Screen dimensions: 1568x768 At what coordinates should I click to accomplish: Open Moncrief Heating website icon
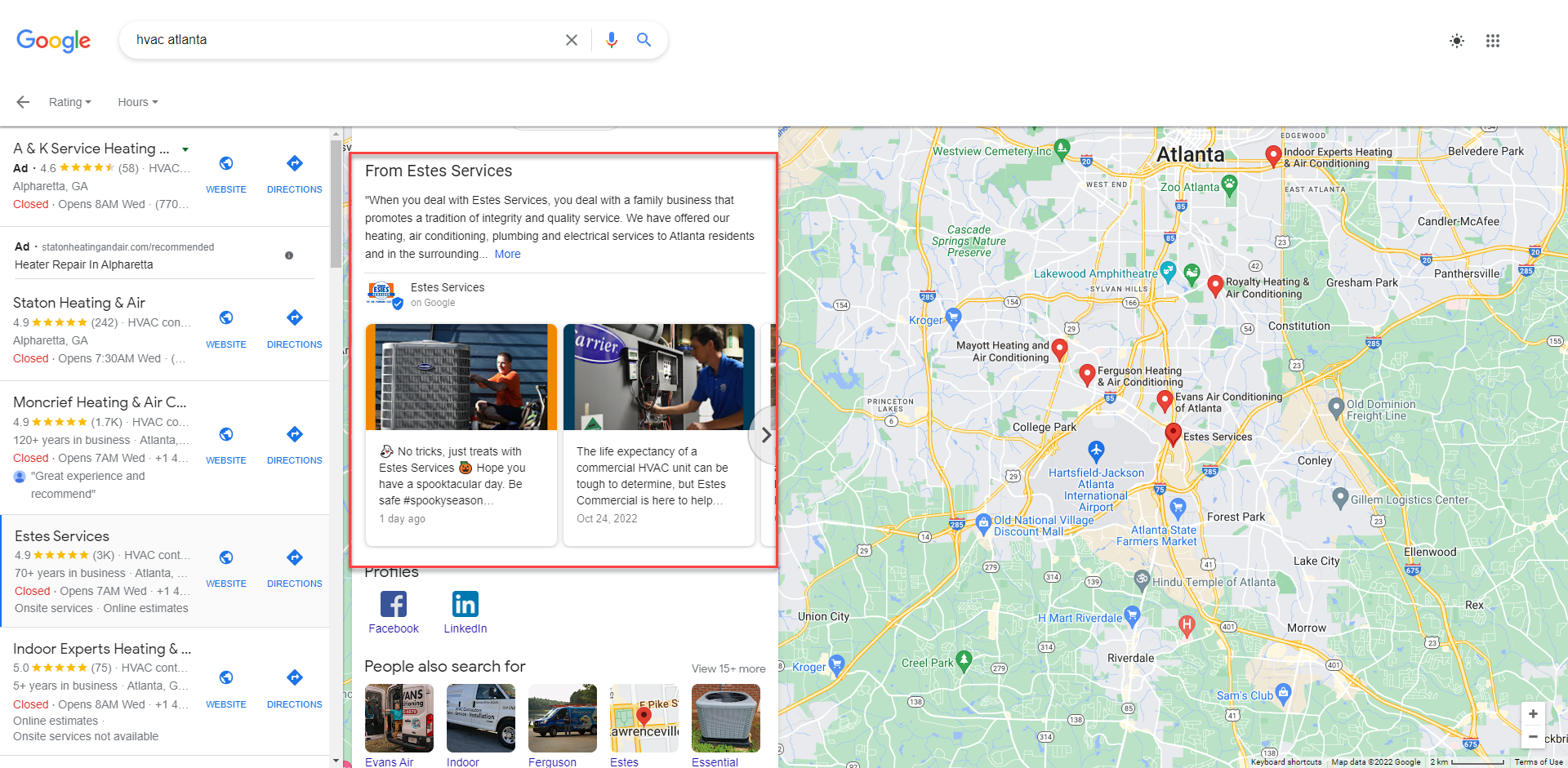click(226, 434)
